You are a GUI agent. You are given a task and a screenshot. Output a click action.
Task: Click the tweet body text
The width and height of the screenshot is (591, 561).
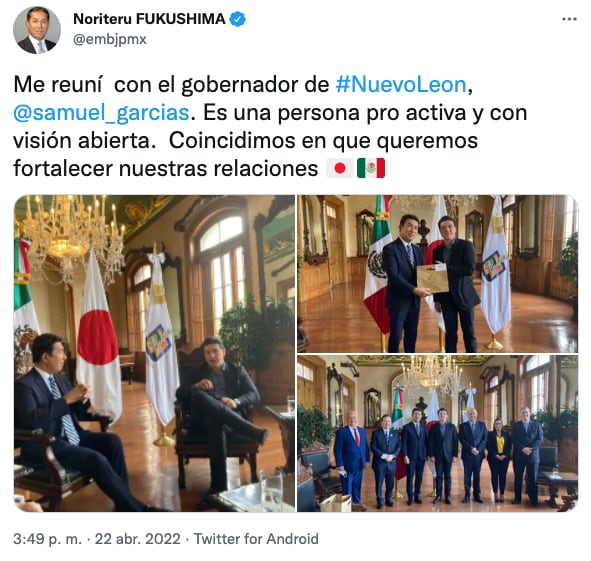(270, 126)
